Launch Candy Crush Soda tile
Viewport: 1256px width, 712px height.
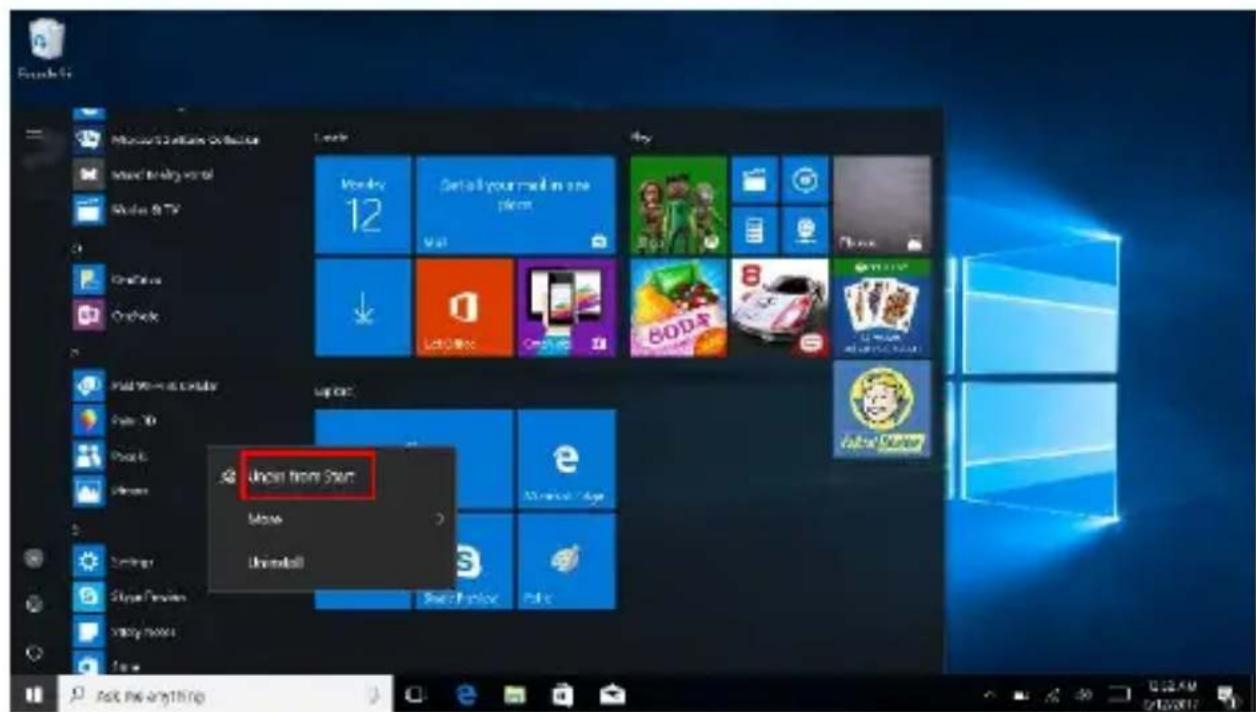679,307
